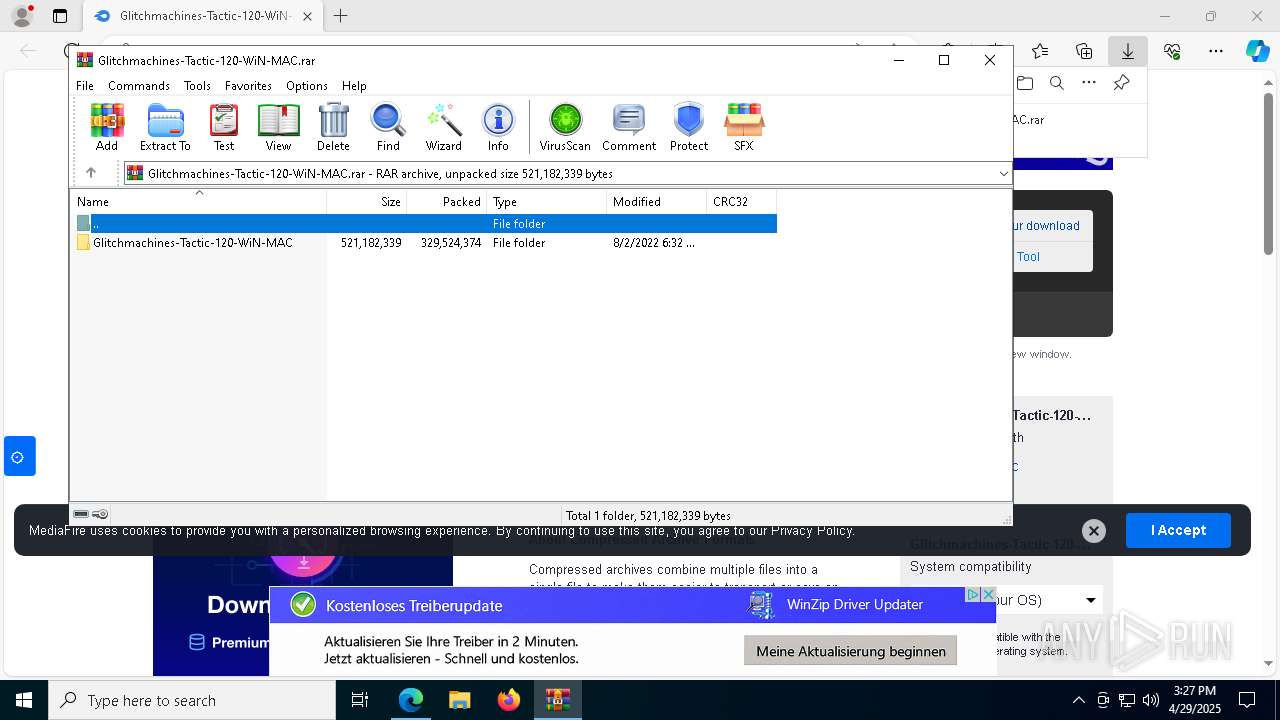Click the Delete trash icon
Image resolution: width=1280 pixels, height=720 pixels.
click(333, 127)
